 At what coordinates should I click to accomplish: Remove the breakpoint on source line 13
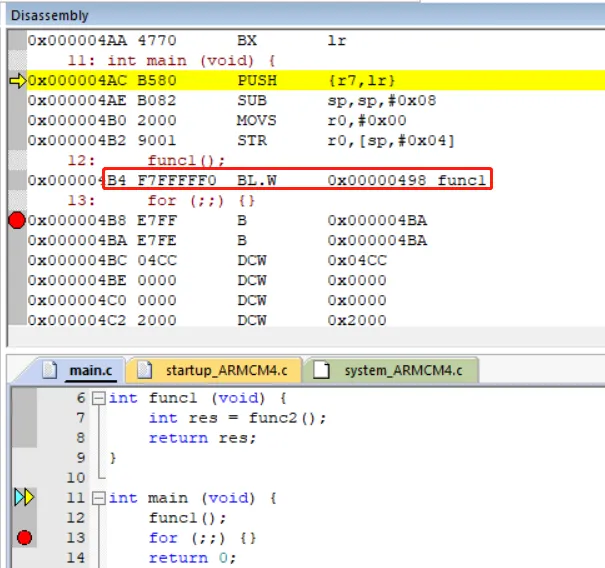tap(24, 538)
